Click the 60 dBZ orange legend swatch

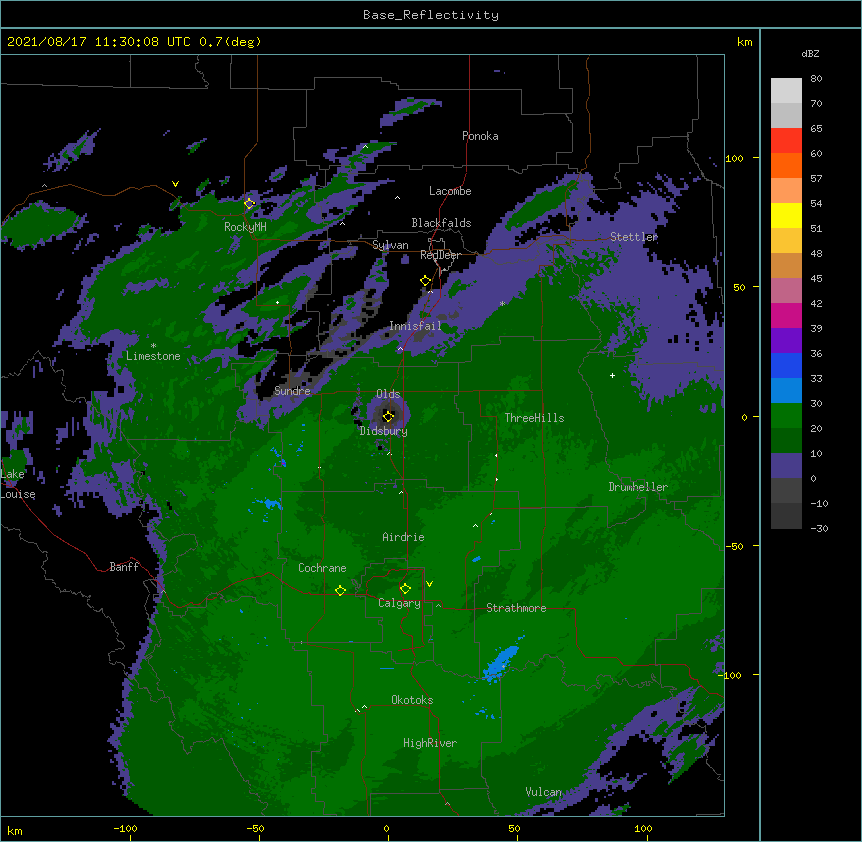coord(786,165)
